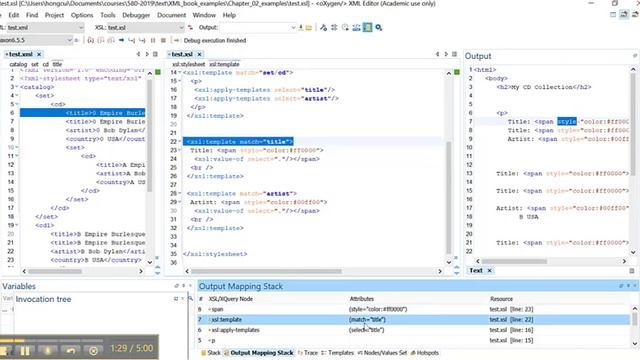Click the magnifier settings icon in top toolbar
Screen dimensions: 640x360
[379, 27]
